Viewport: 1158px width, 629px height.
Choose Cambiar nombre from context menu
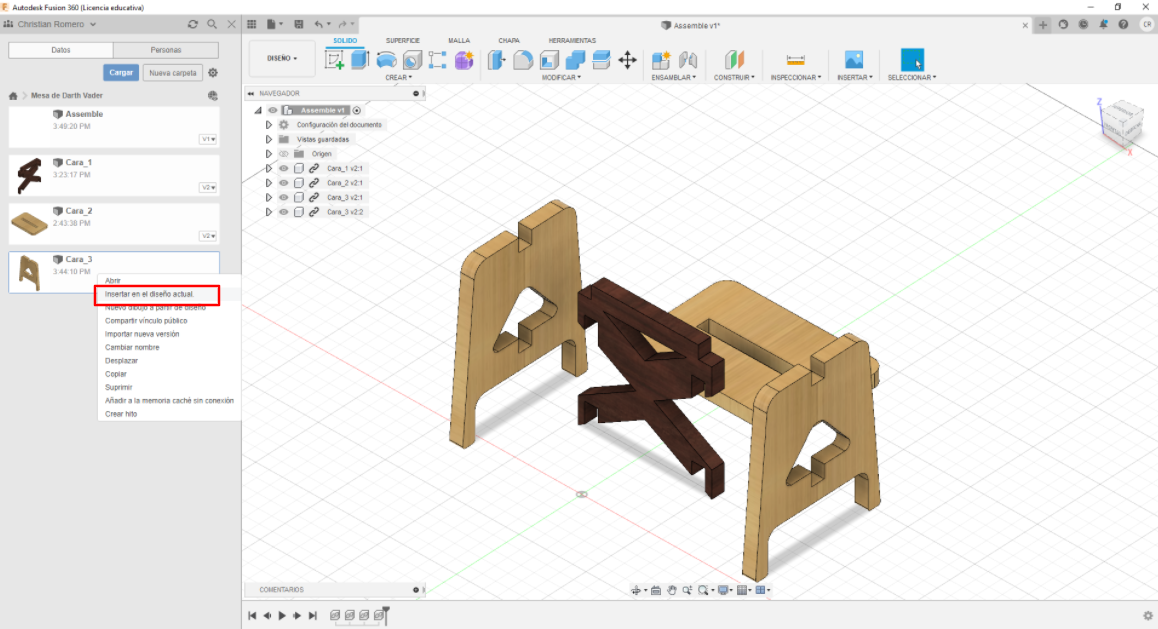point(132,348)
